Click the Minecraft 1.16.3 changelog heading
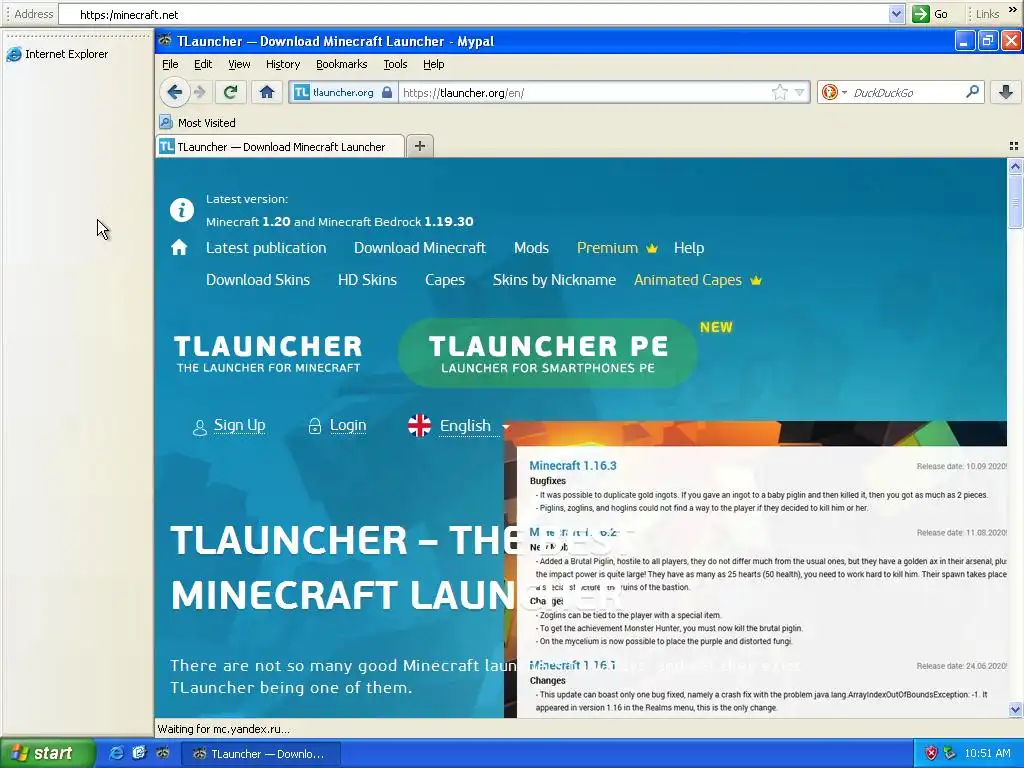This screenshot has height=768, width=1024. pyautogui.click(x=573, y=466)
